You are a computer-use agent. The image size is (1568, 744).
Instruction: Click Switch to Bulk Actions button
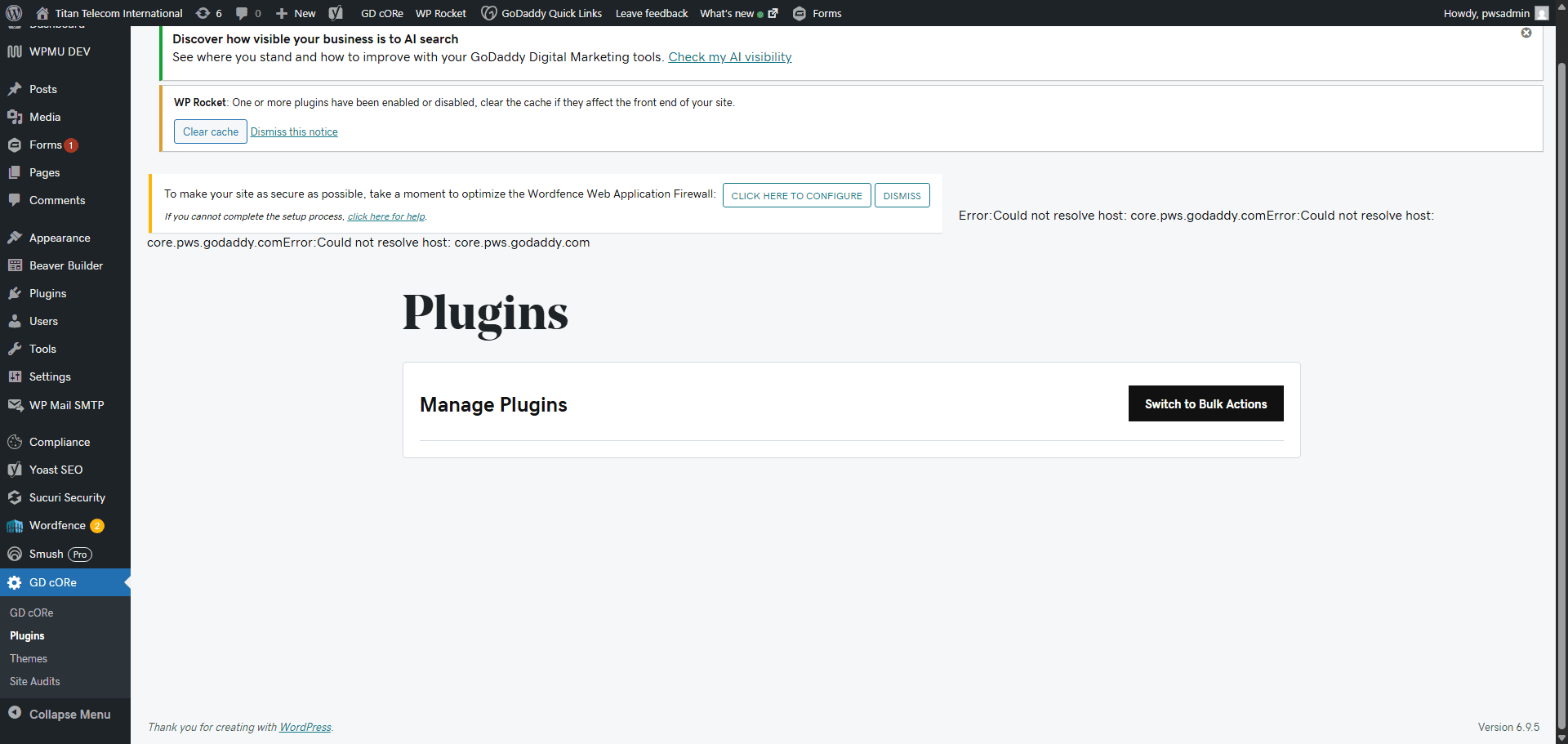1206,403
